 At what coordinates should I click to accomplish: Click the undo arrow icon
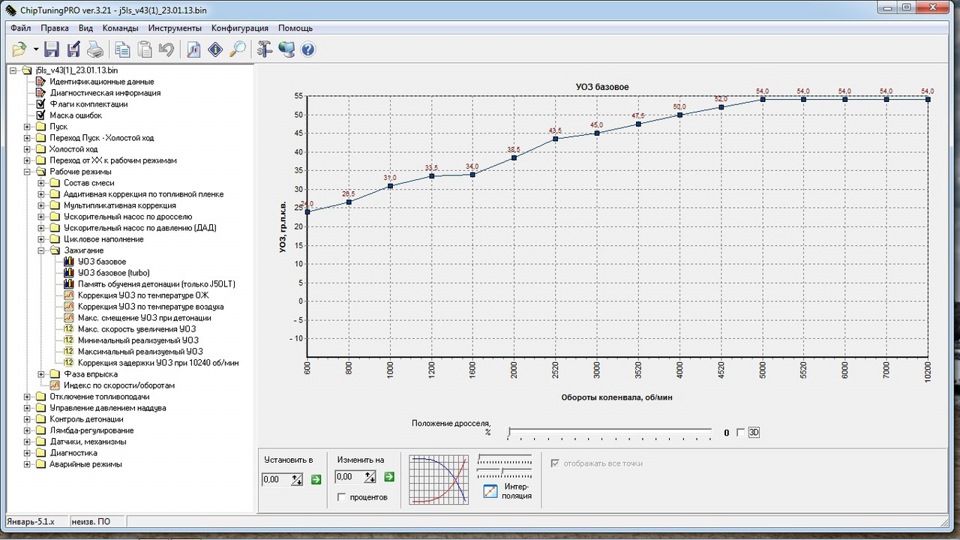pyautogui.click(x=166, y=50)
